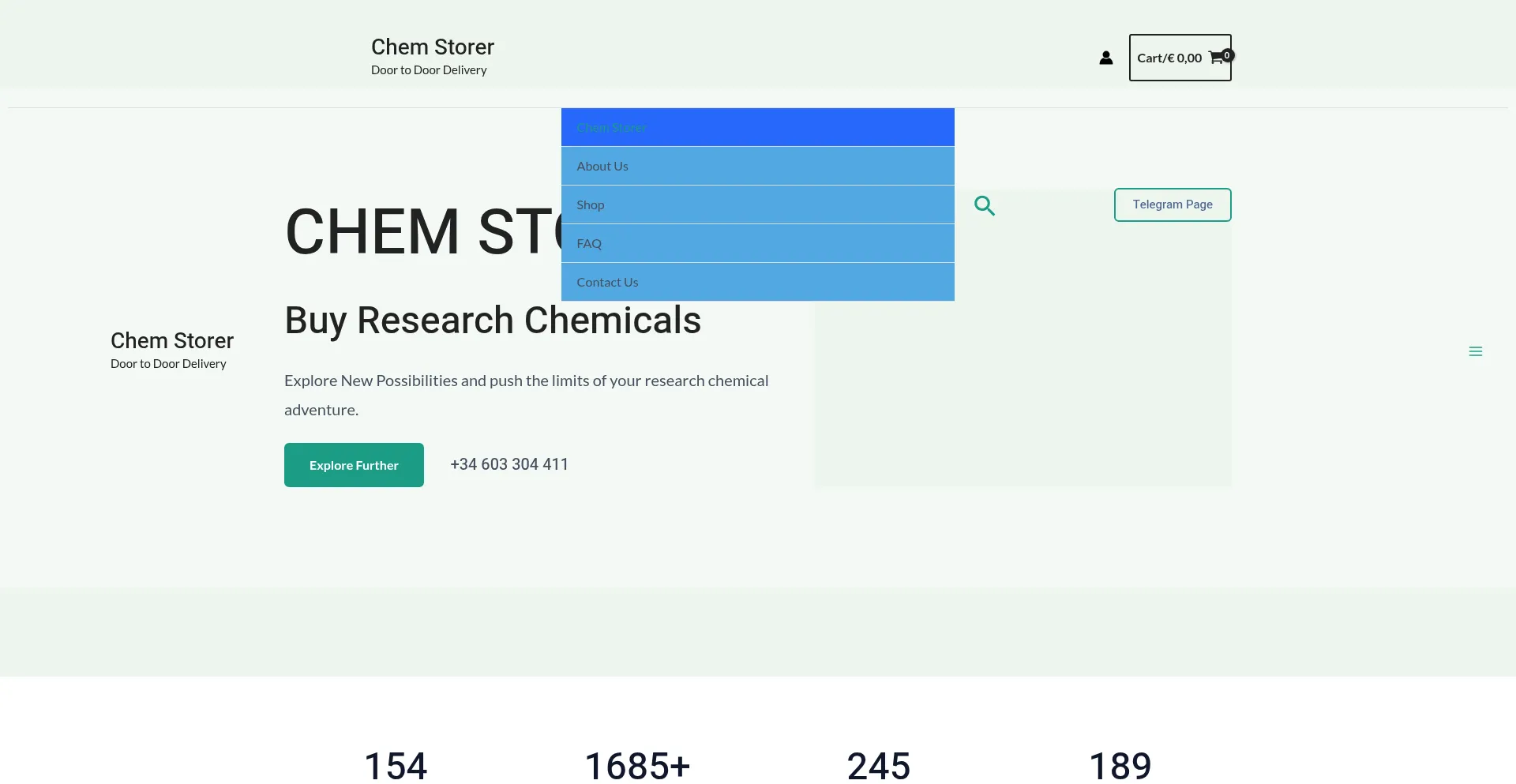Click the Buy Research Chemicals heading
This screenshot has height=784, width=1516.
(x=493, y=320)
